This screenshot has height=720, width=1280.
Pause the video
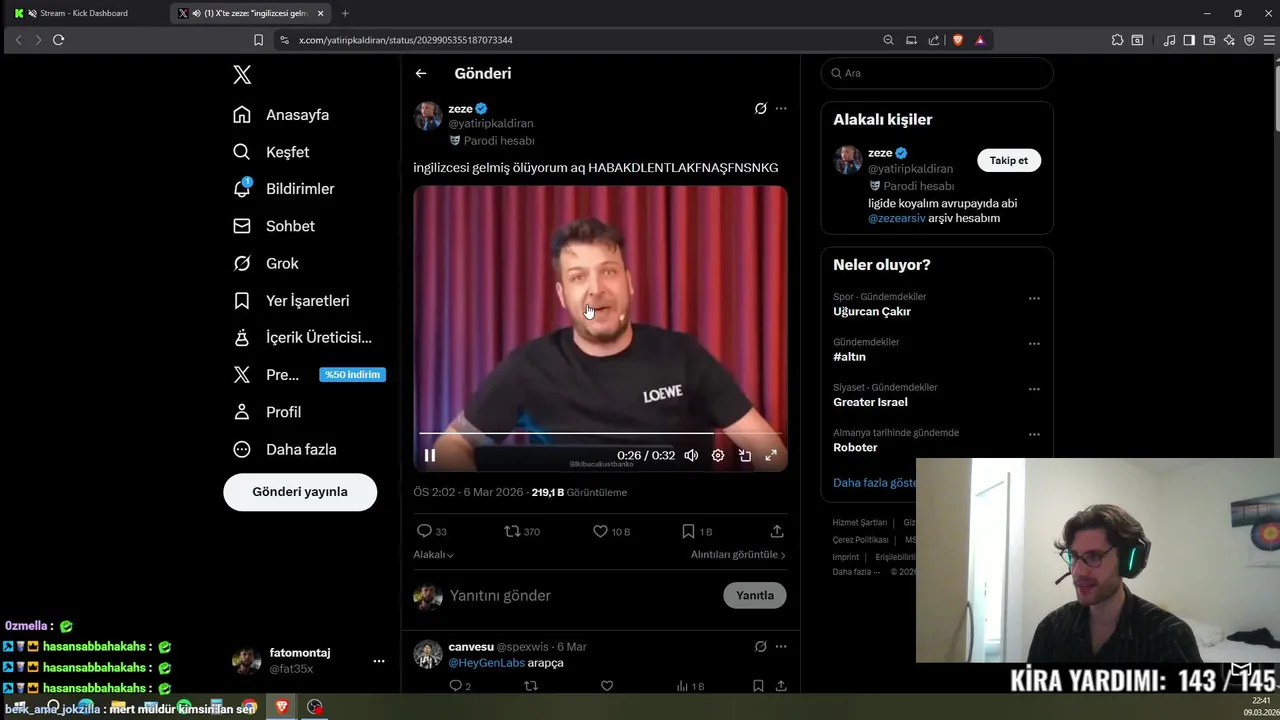tap(430, 455)
